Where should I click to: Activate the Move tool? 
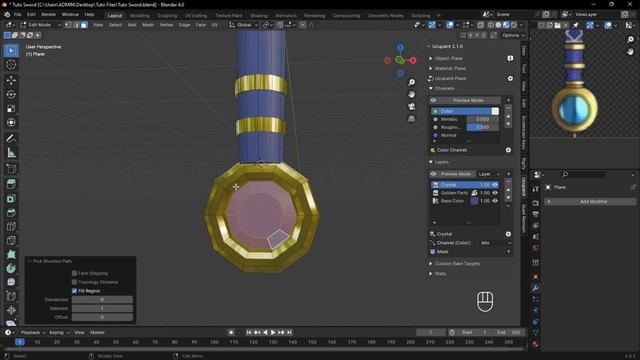click(x=11, y=80)
